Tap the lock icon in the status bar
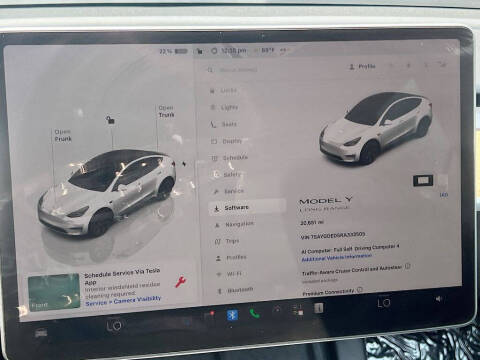Image resolution: width=480 pixels, height=360 pixels. [x=199, y=51]
